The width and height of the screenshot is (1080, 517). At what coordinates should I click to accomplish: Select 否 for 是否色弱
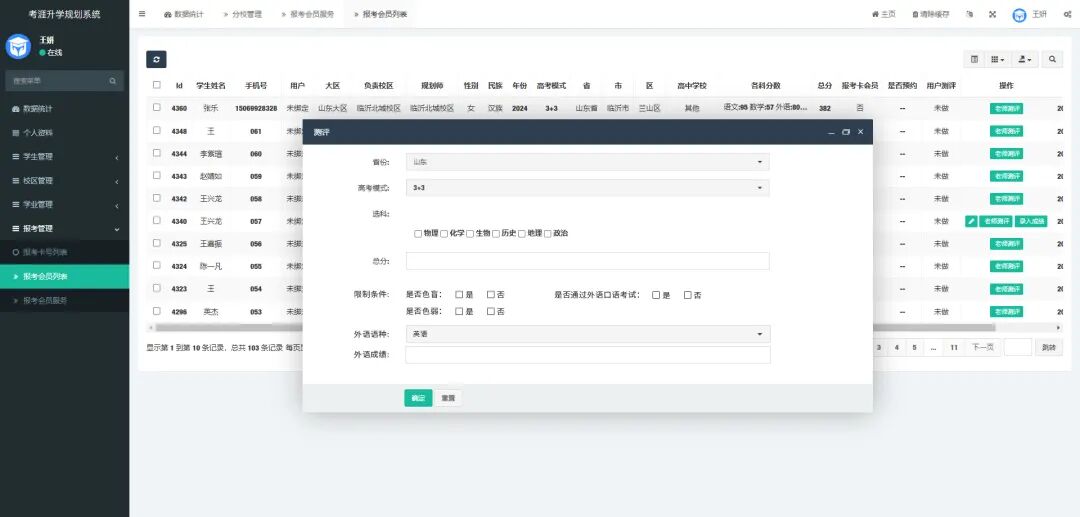(491, 311)
